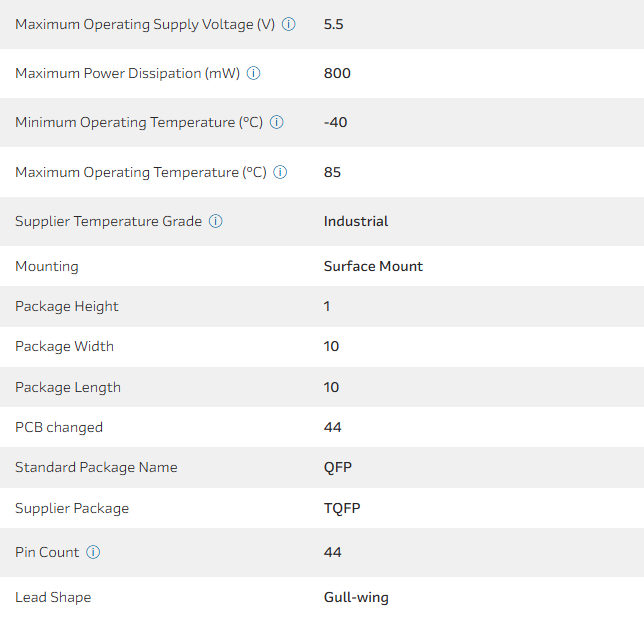This screenshot has width=644, height=622.
Task: Click the "Surface Mount" mounting value
Action: point(373,266)
